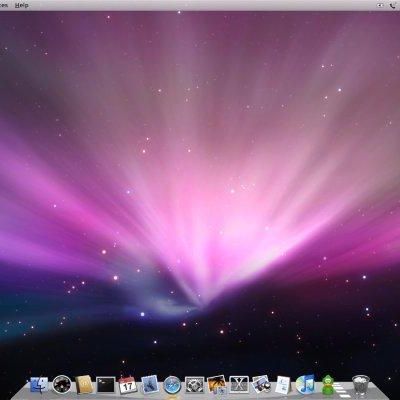
Task: Open the text document icon in dock
Action: (x=283, y=385)
